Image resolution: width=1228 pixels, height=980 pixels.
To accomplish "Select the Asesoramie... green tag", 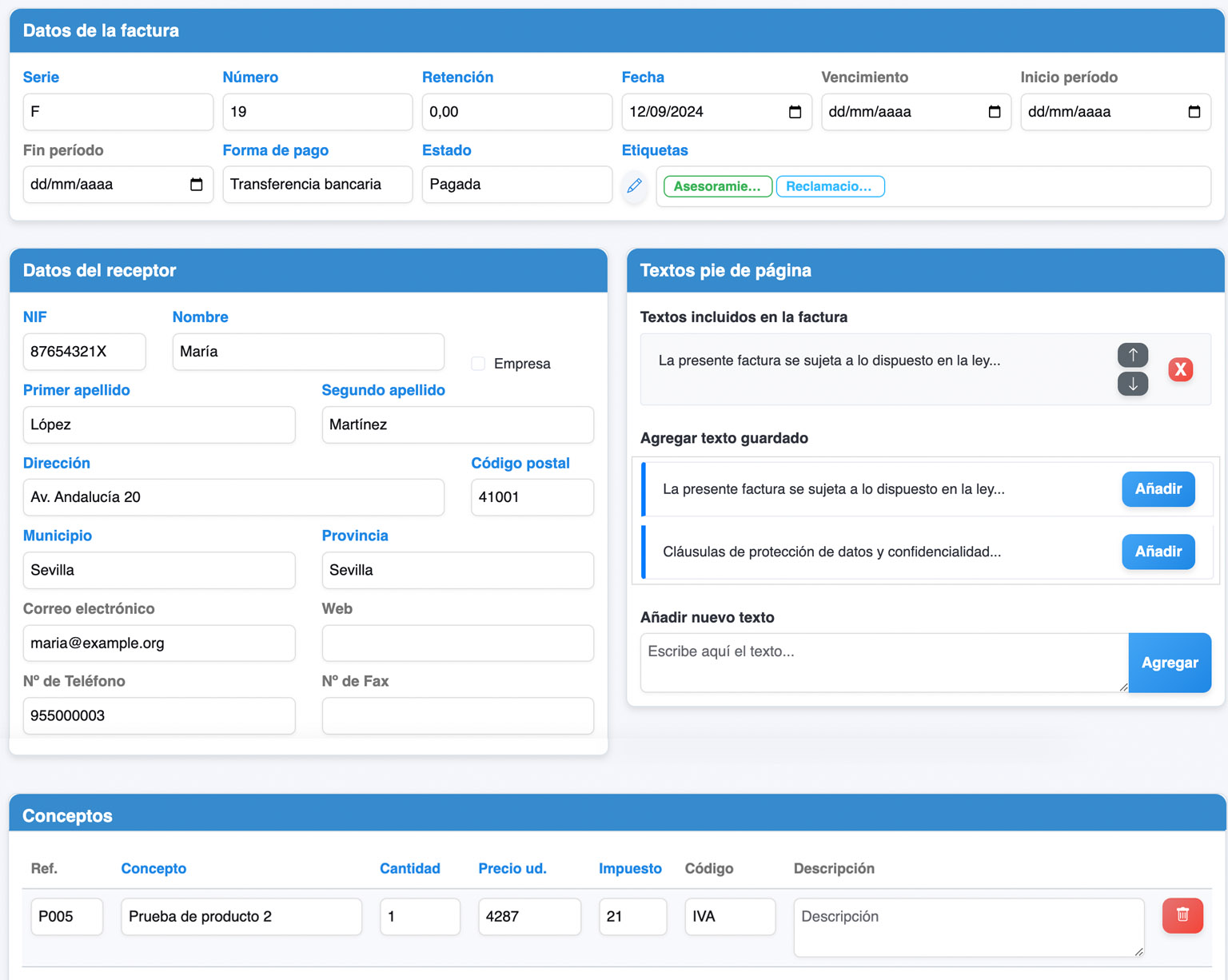I will click(x=717, y=186).
